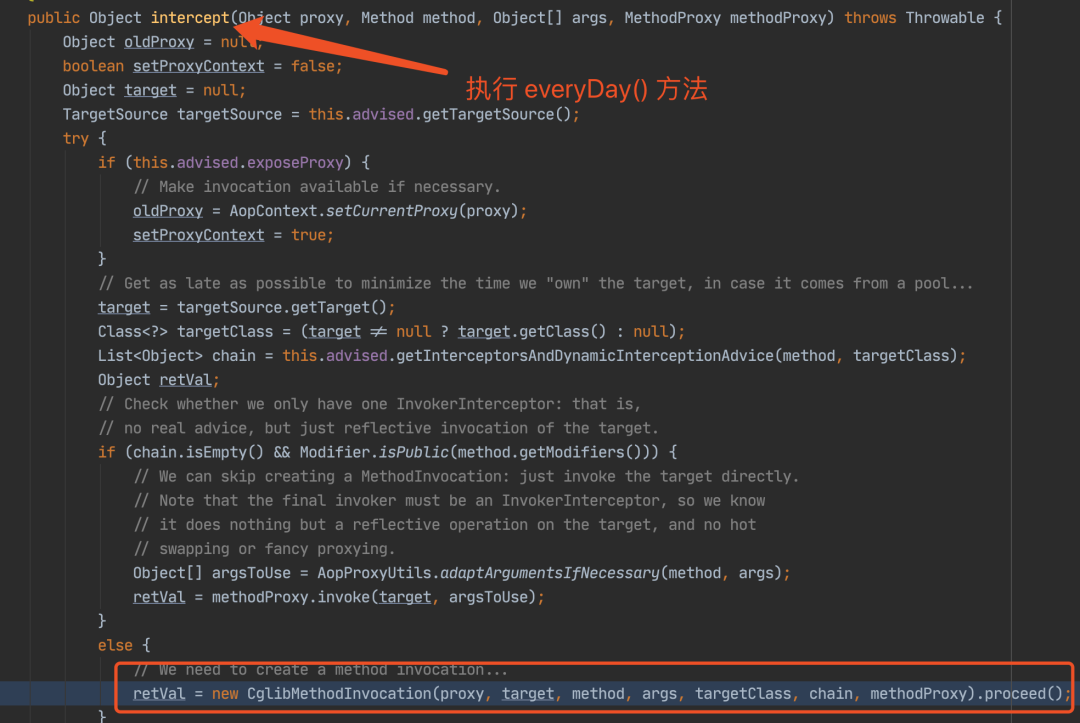Click the exposeProxy field in if condition

tap(295, 163)
